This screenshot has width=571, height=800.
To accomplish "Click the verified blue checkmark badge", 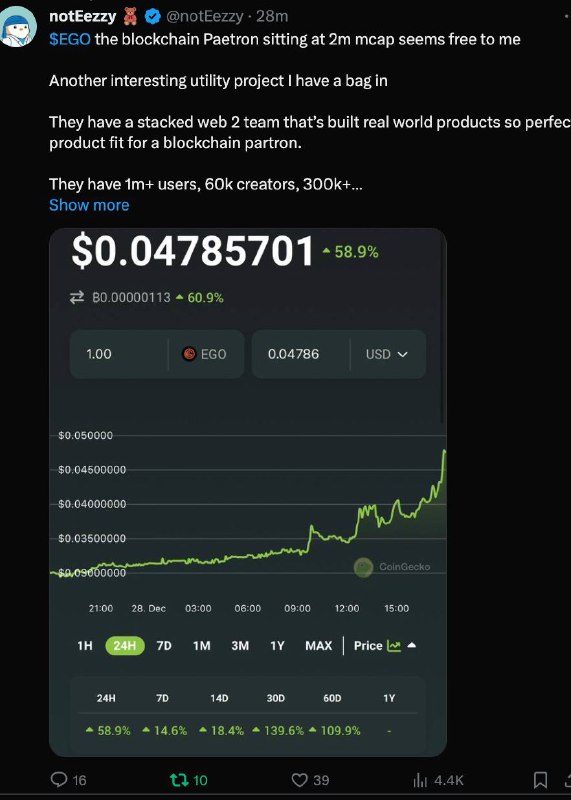I will [x=153, y=17].
